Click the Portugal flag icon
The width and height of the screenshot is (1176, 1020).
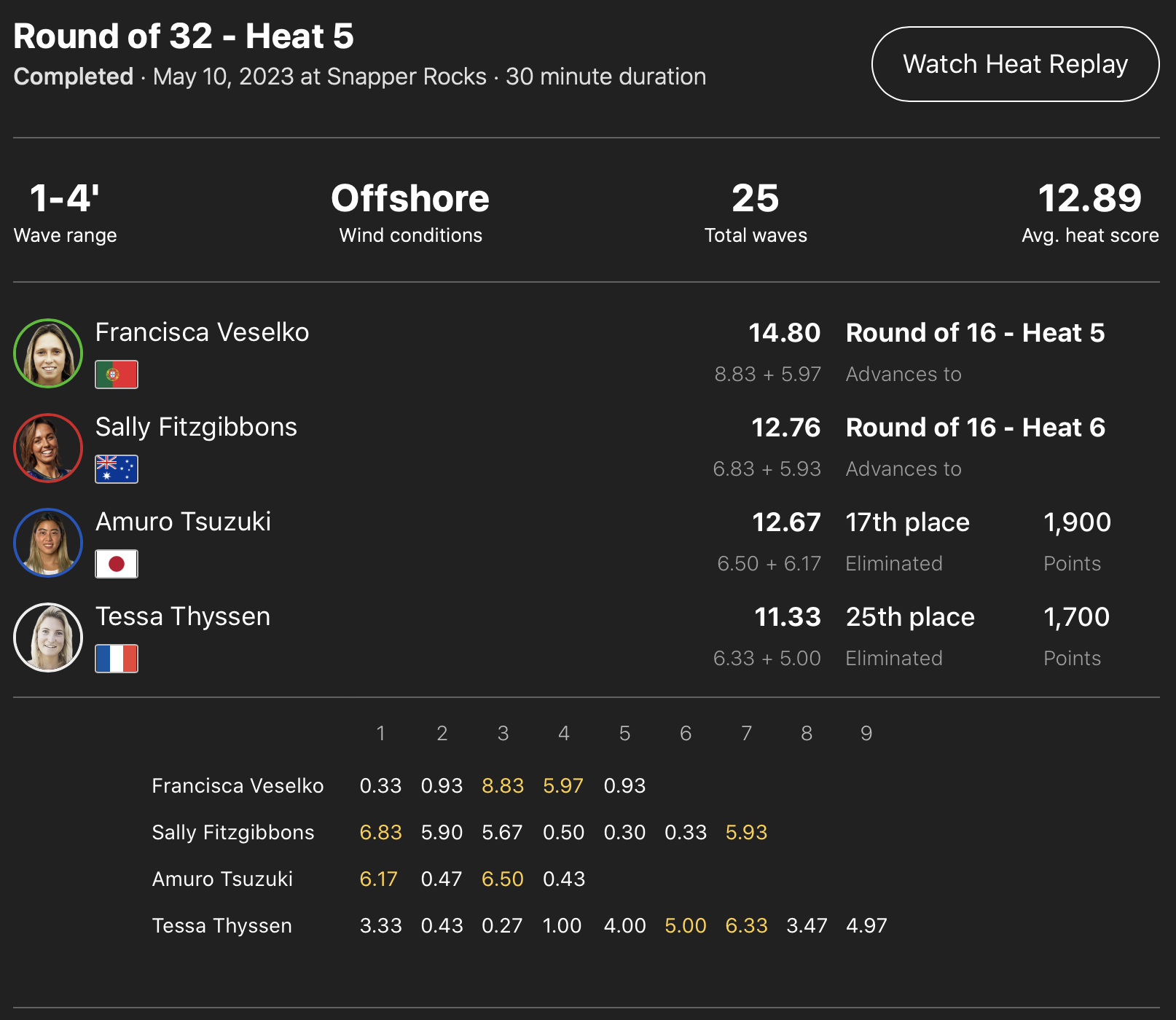(117, 374)
